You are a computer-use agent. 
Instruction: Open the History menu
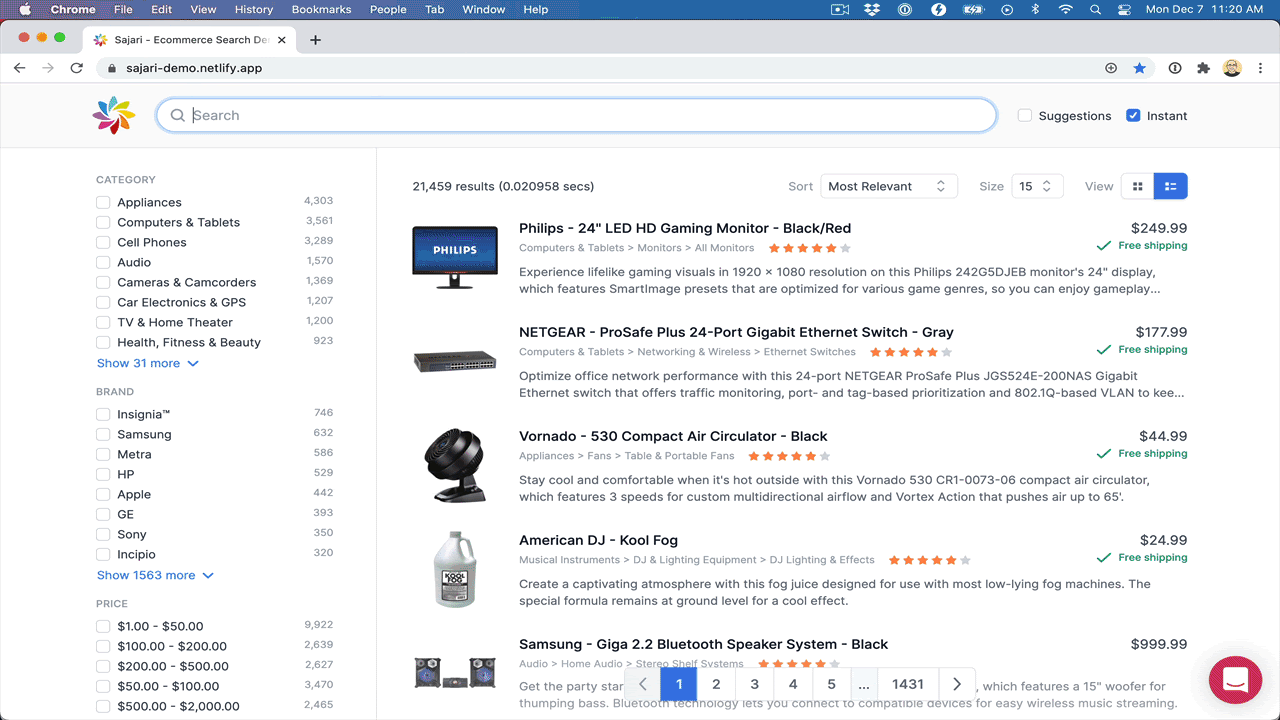[x=253, y=9]
